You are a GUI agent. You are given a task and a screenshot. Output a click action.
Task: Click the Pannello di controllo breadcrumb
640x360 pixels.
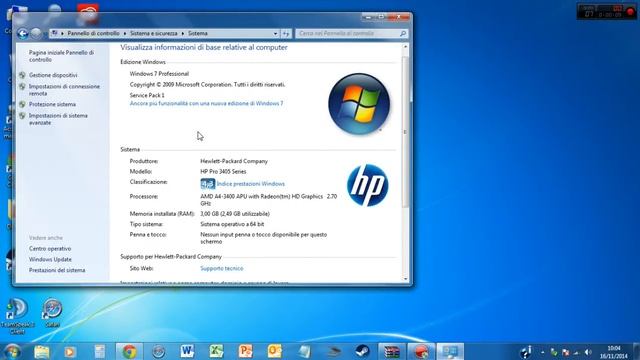pyautogui.click(x=93, y=33)
